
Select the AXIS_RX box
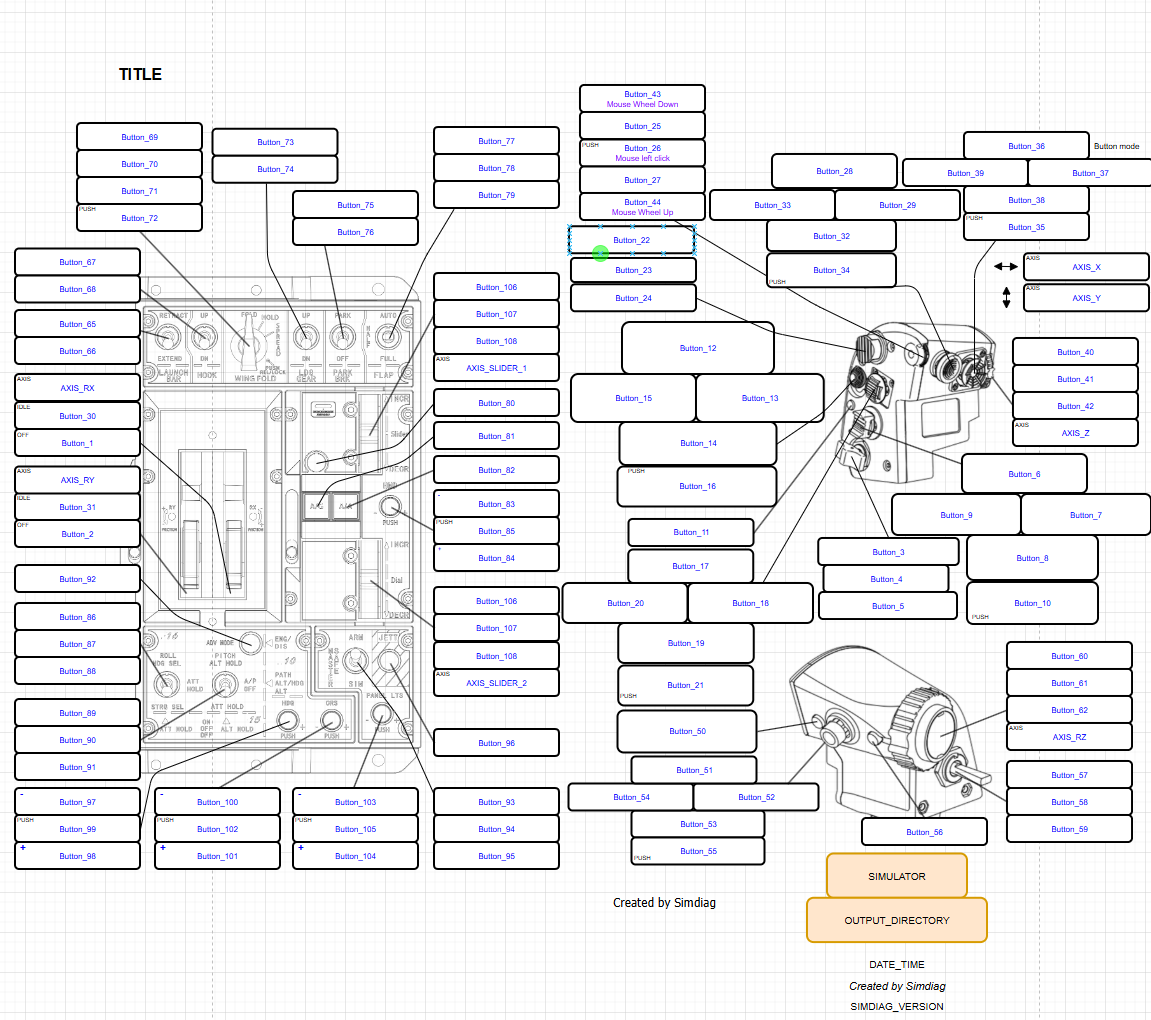click(x=77, y=388)
